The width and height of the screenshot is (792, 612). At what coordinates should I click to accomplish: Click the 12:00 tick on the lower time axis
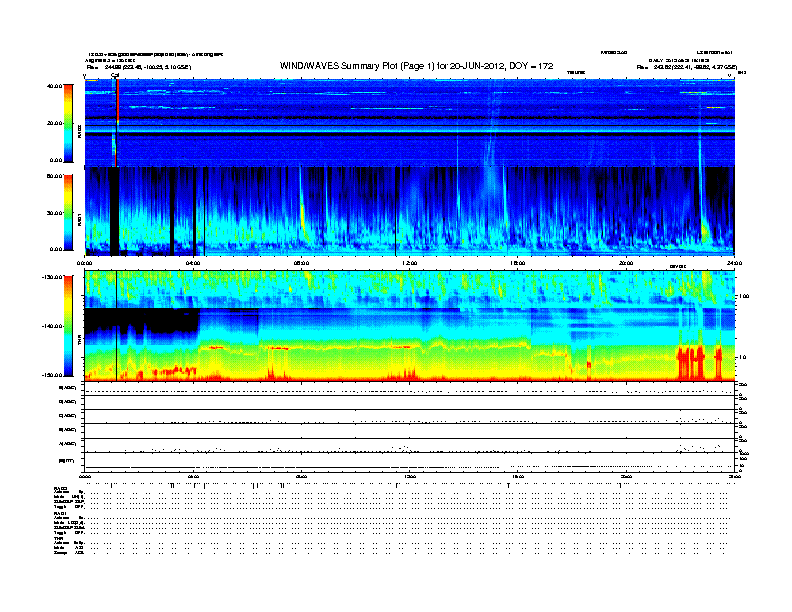tap(409, 476)
